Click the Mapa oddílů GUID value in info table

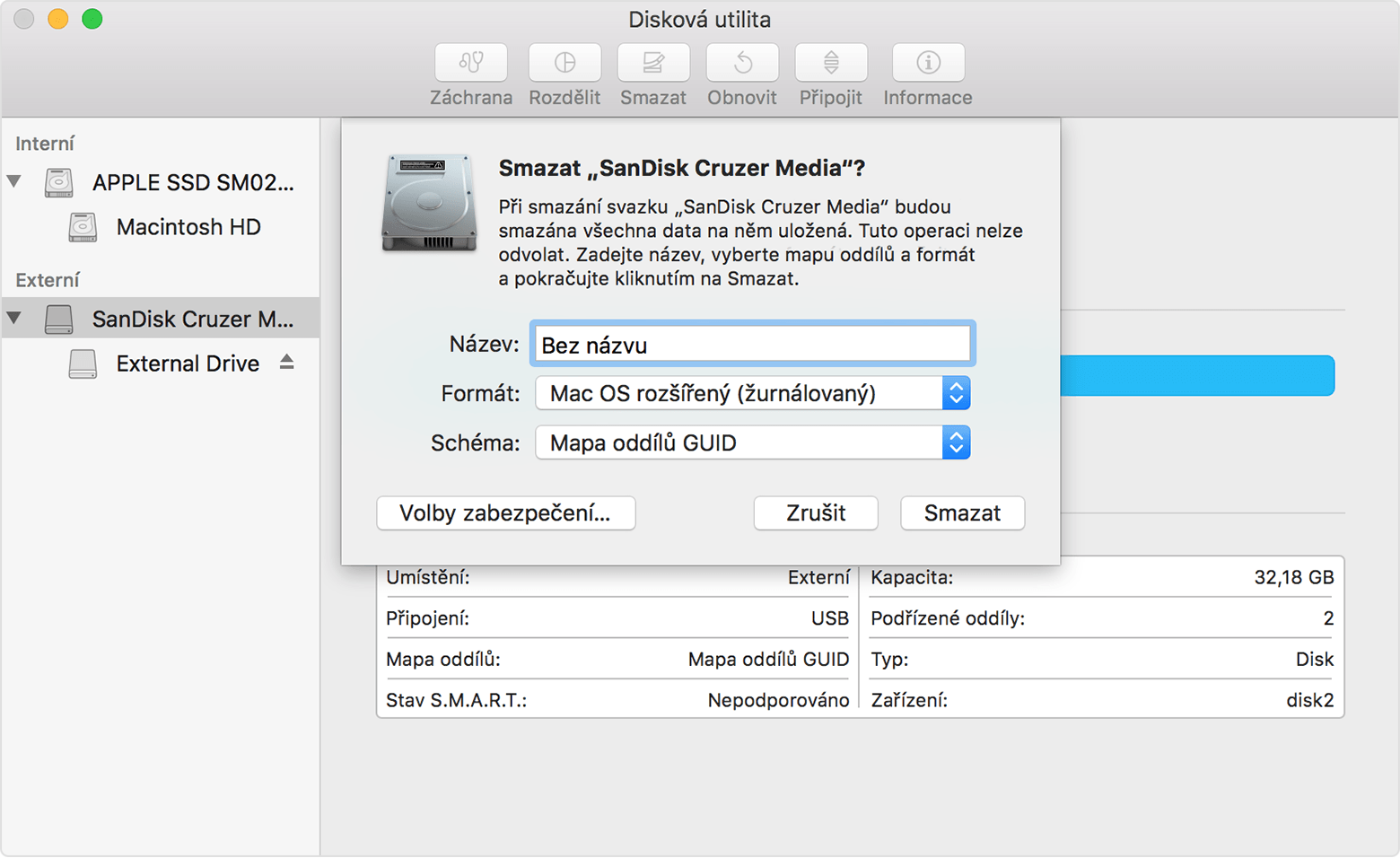tap(768, 660)
